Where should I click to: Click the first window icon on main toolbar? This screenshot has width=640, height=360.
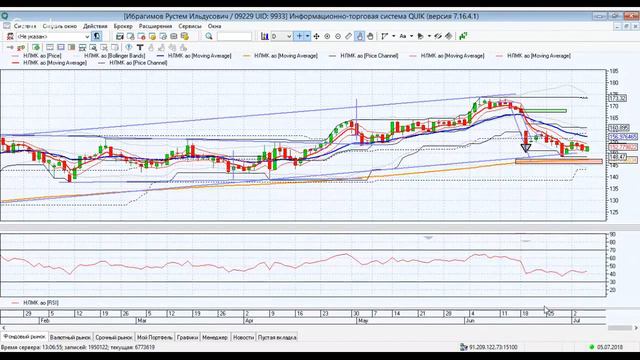point(120,36)
